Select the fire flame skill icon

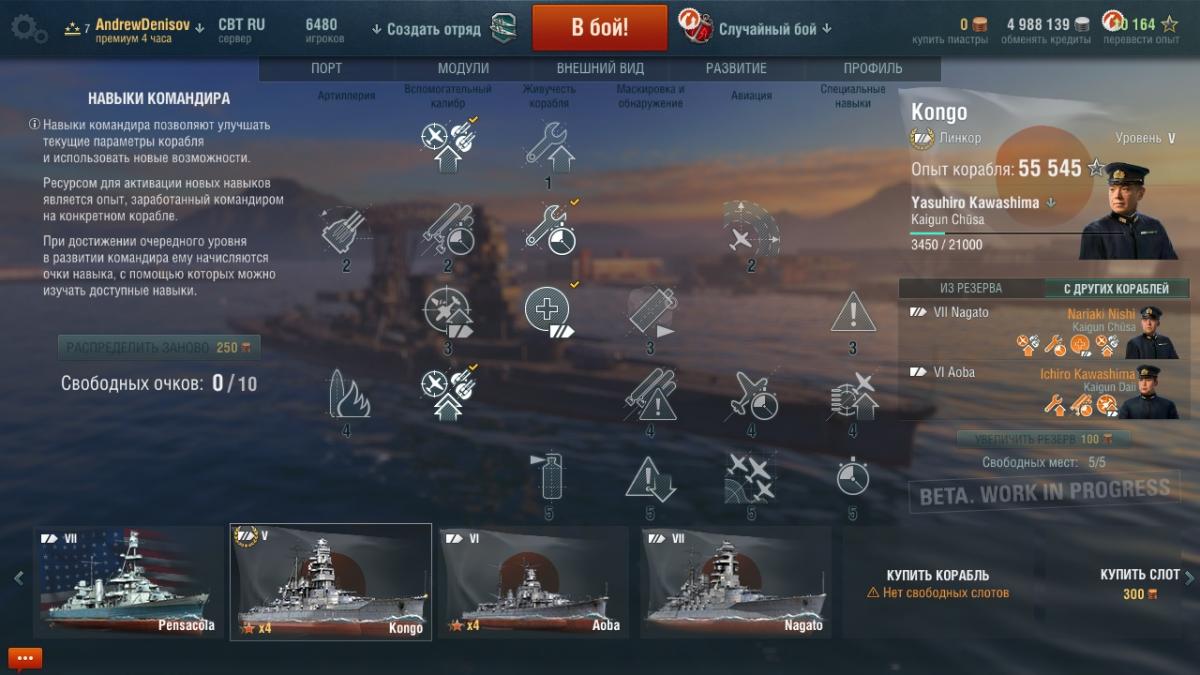click(x=346, y=394)
